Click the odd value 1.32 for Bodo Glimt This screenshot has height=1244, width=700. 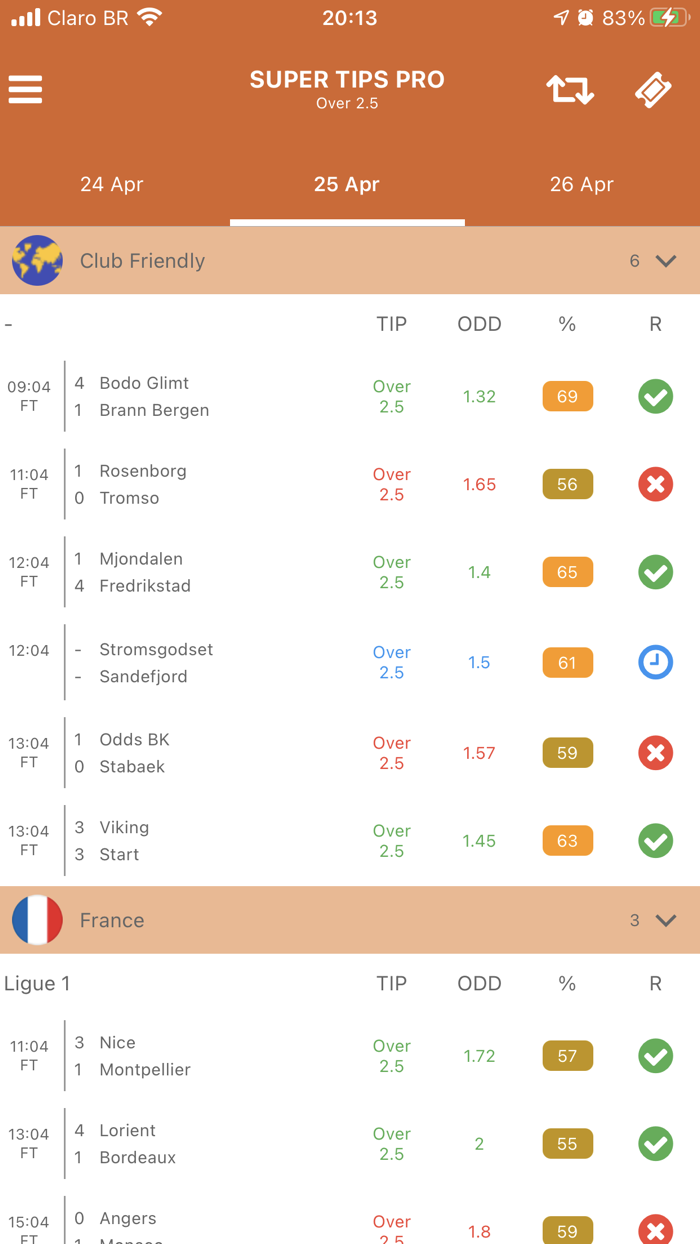479,396
